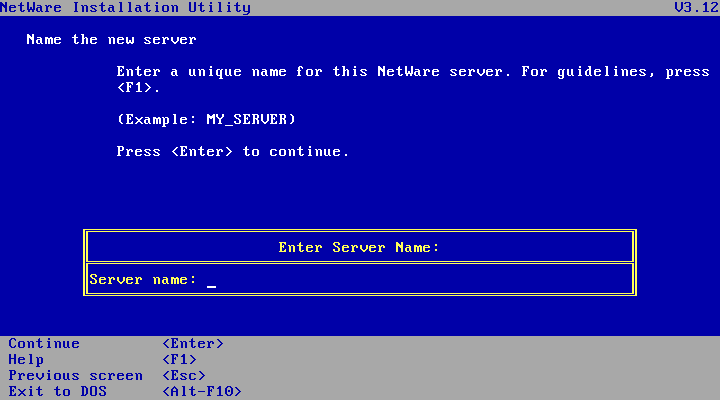Click the 'Name the new server' heading

[x=111, y=40]
